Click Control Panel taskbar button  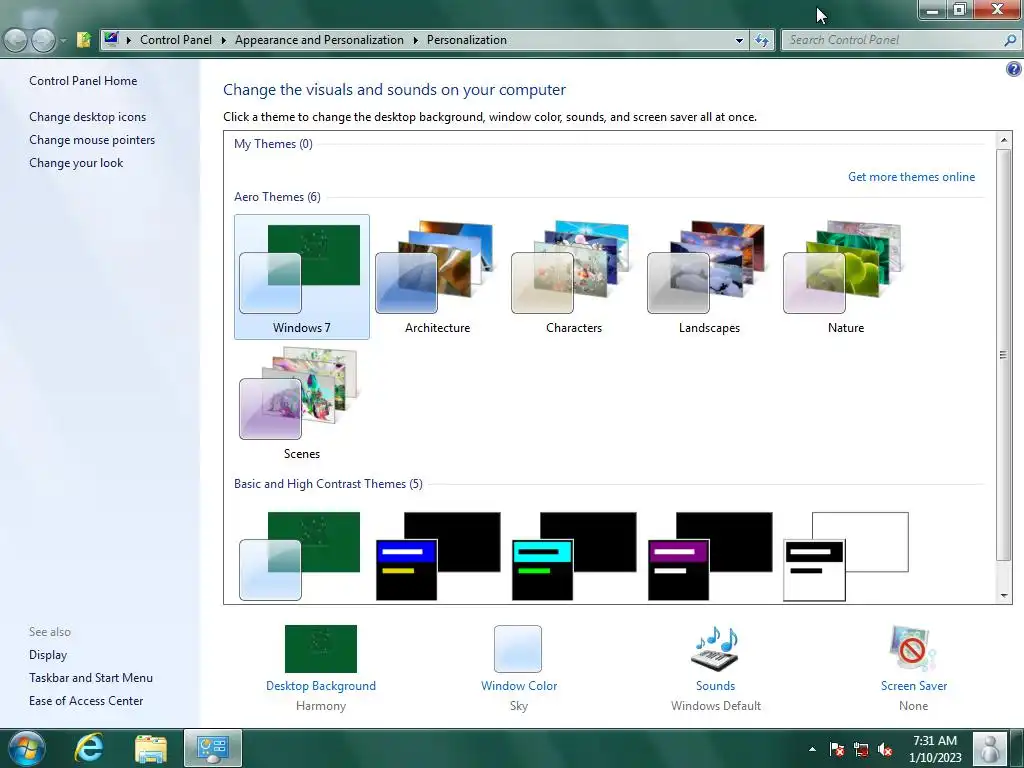click(x=213, y=748)
